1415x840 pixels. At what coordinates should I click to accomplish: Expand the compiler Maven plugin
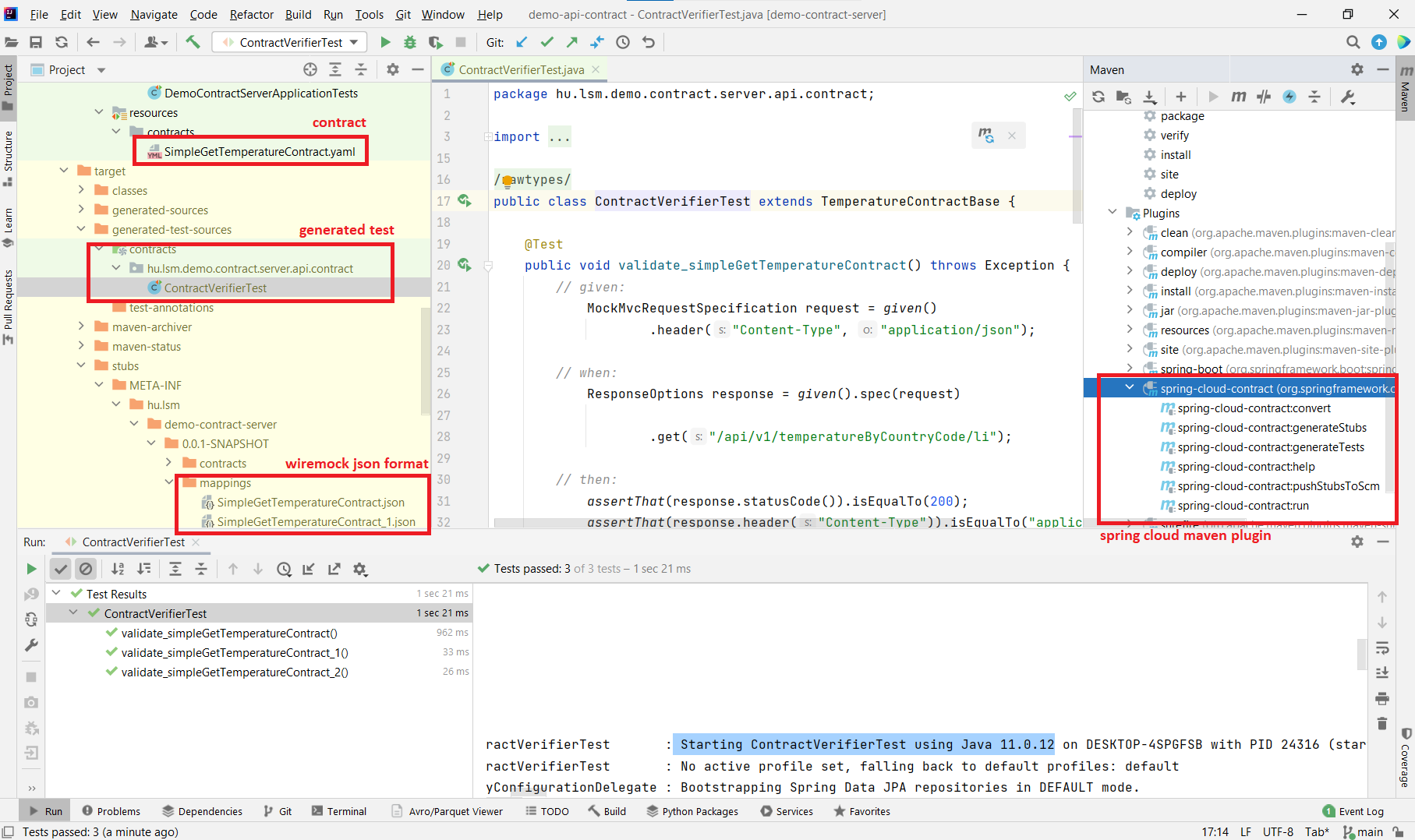(x=1130, y=251)
